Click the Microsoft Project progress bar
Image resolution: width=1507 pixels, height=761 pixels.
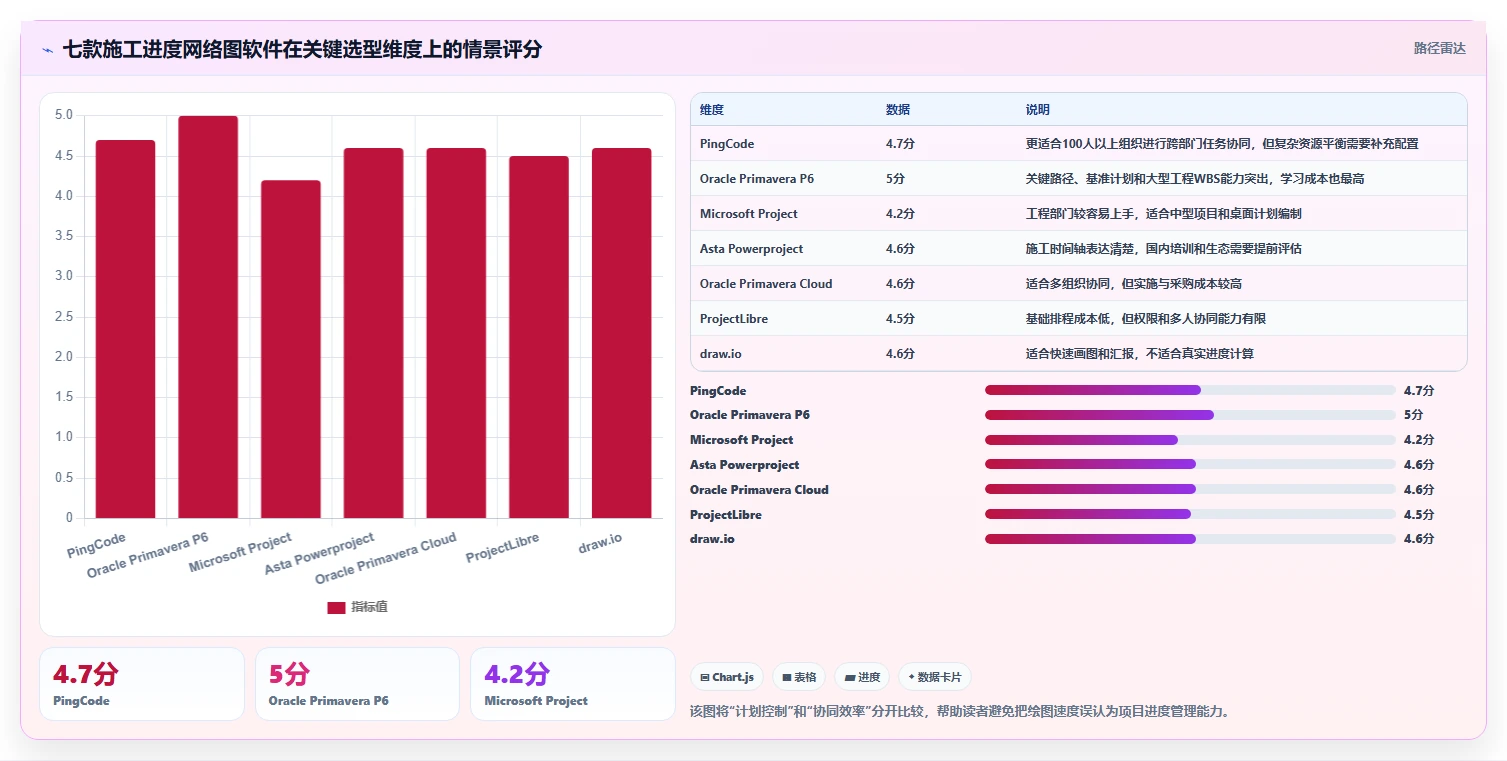1190,440
